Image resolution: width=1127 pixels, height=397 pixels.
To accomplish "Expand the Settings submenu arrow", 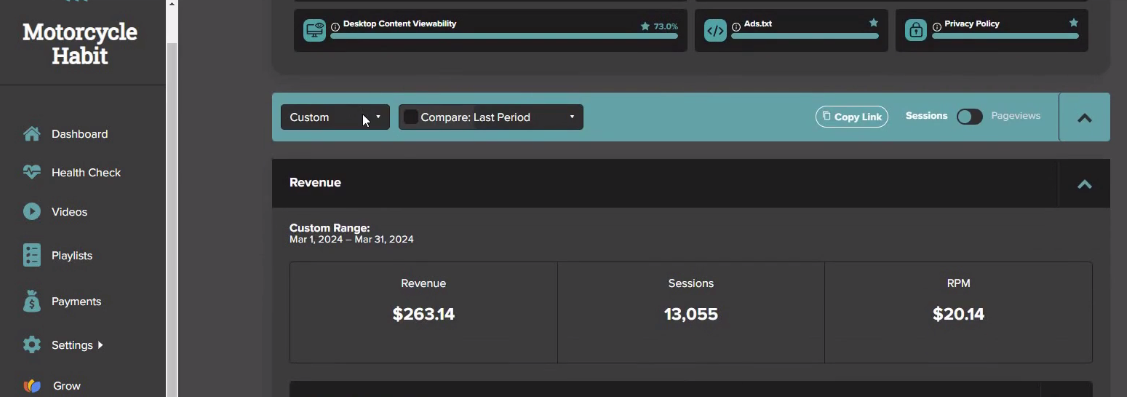I will [x=100, y=345].
